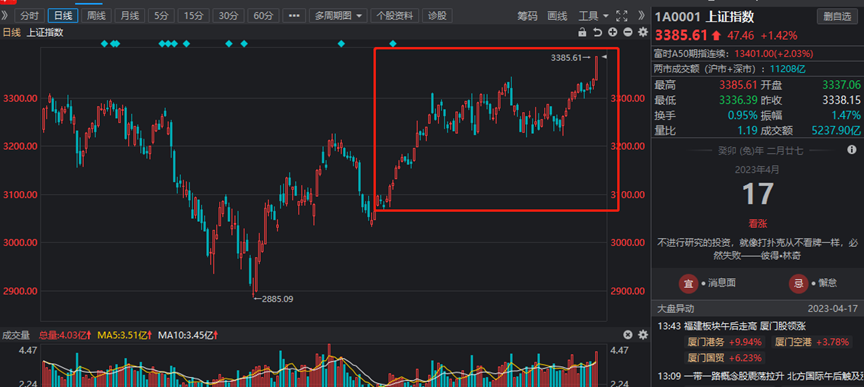Open 工具 tools dropdown menu
864x387 pixels.
click(x=593, y=16)
